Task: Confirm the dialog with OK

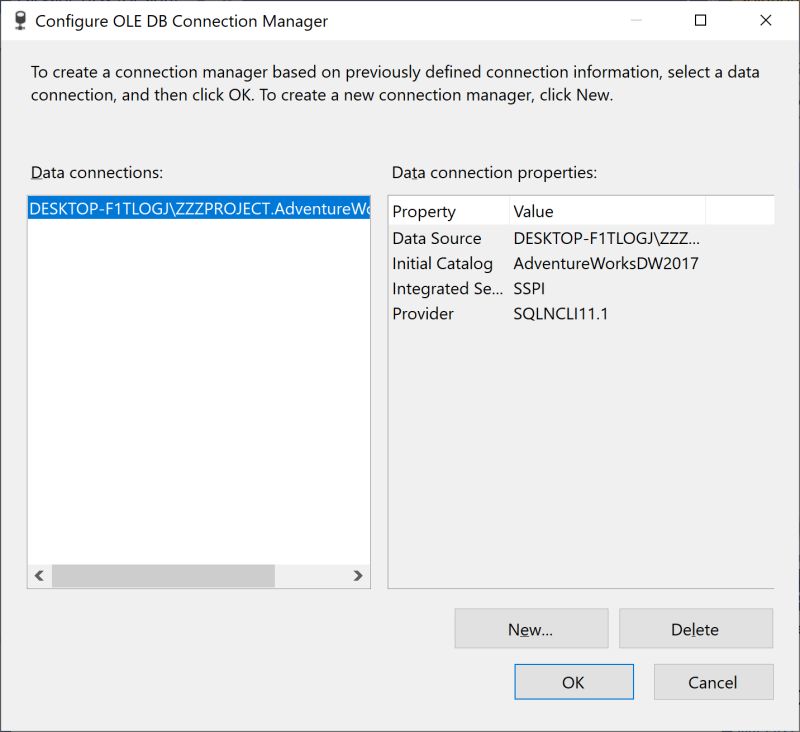Action: [573, 682]
